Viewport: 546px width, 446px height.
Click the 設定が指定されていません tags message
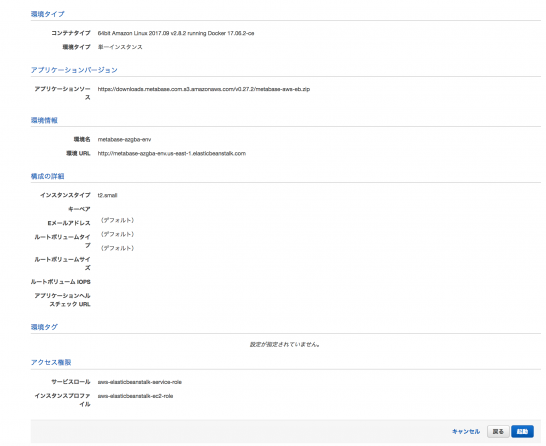point(285,344)
